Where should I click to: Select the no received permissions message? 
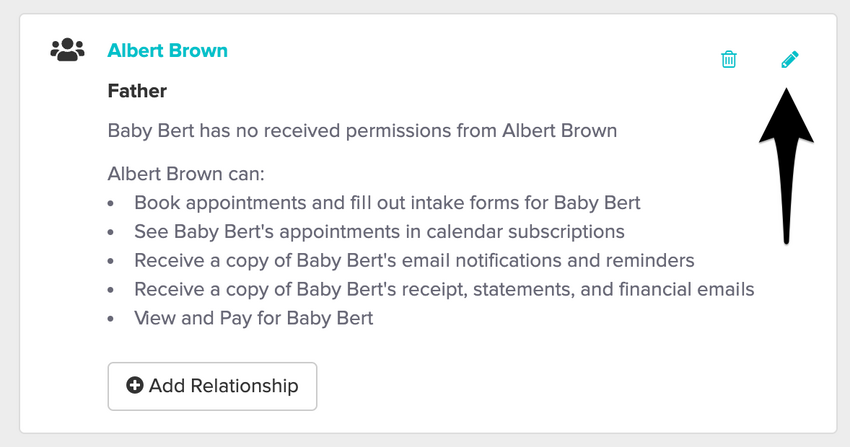362,131
